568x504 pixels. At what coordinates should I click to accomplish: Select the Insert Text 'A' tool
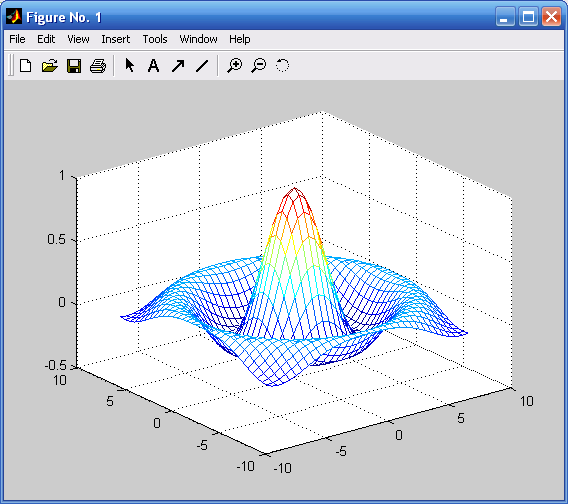[x=154, y=66]
